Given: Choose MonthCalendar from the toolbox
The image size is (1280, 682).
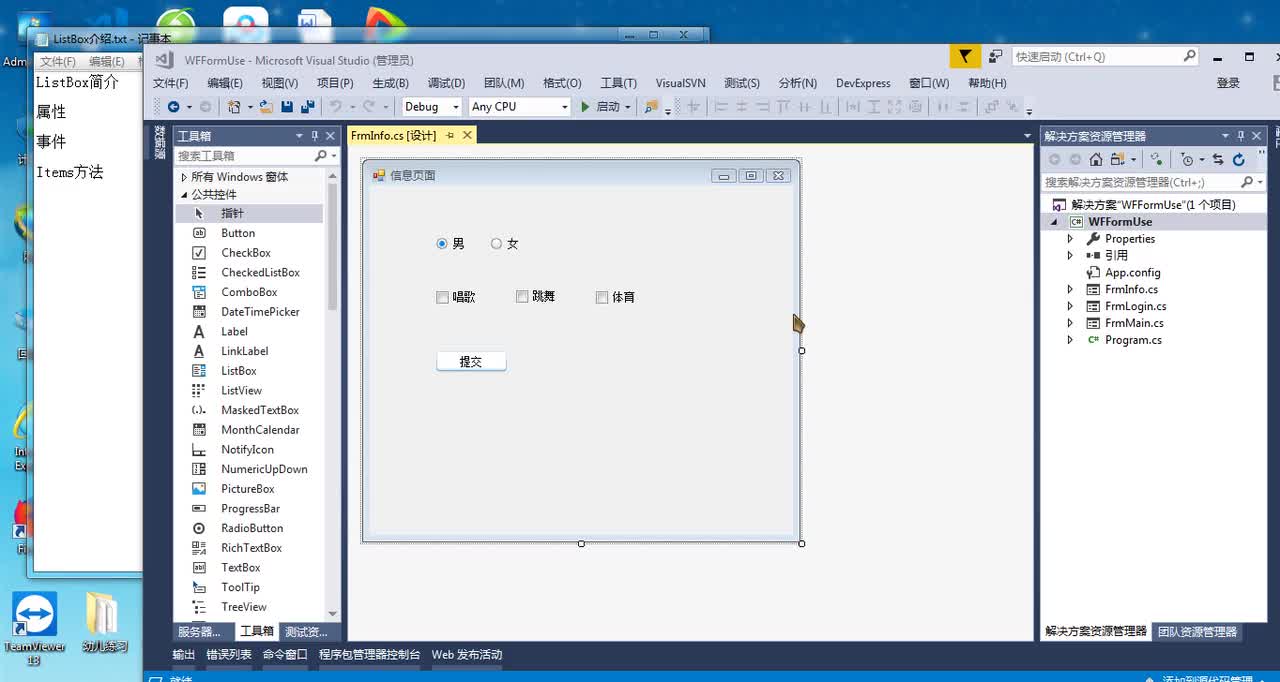Looking at the screenshot, I should tap(260, 430).
